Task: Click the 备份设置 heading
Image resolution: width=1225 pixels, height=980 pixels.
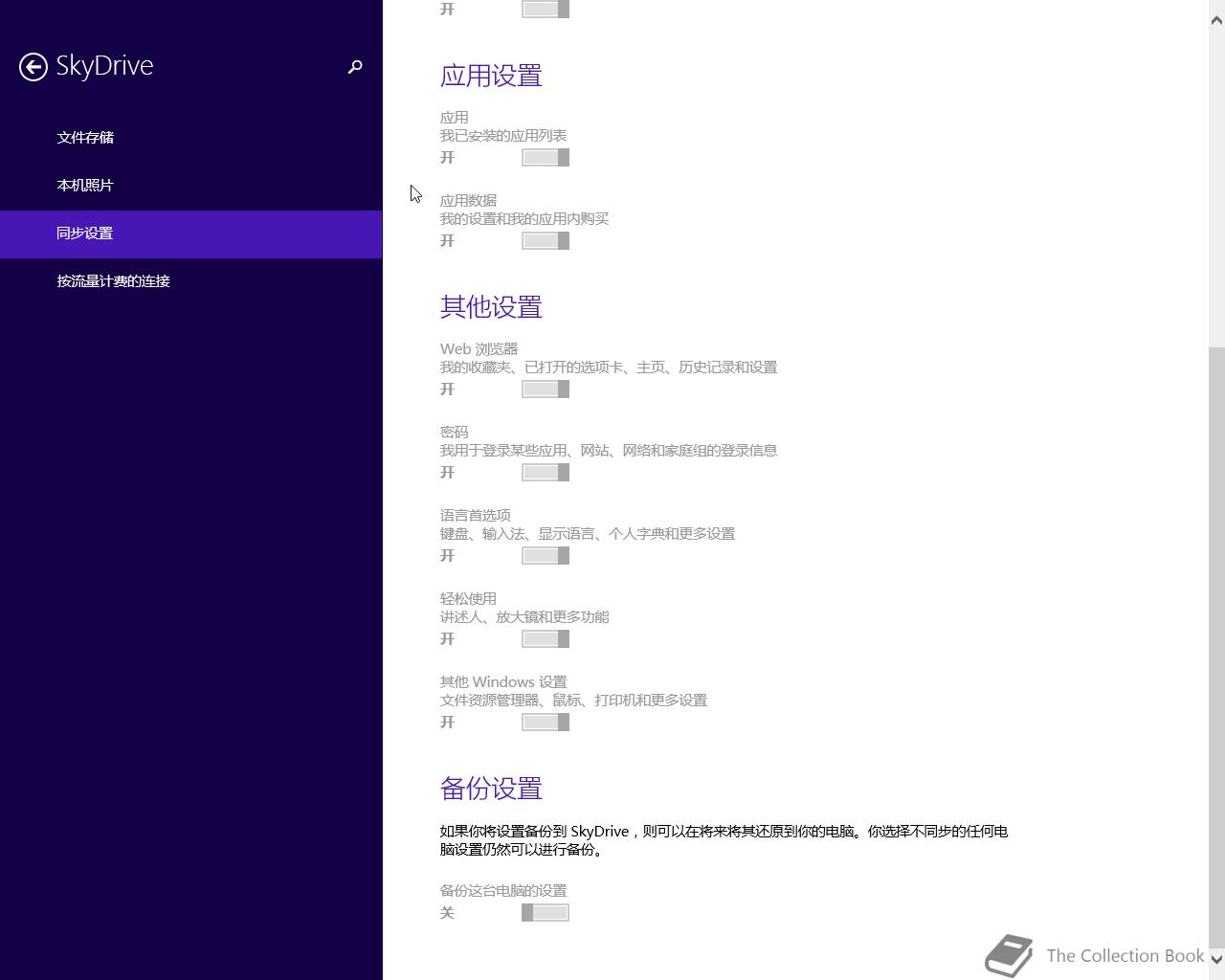Action: coord(491,789)
